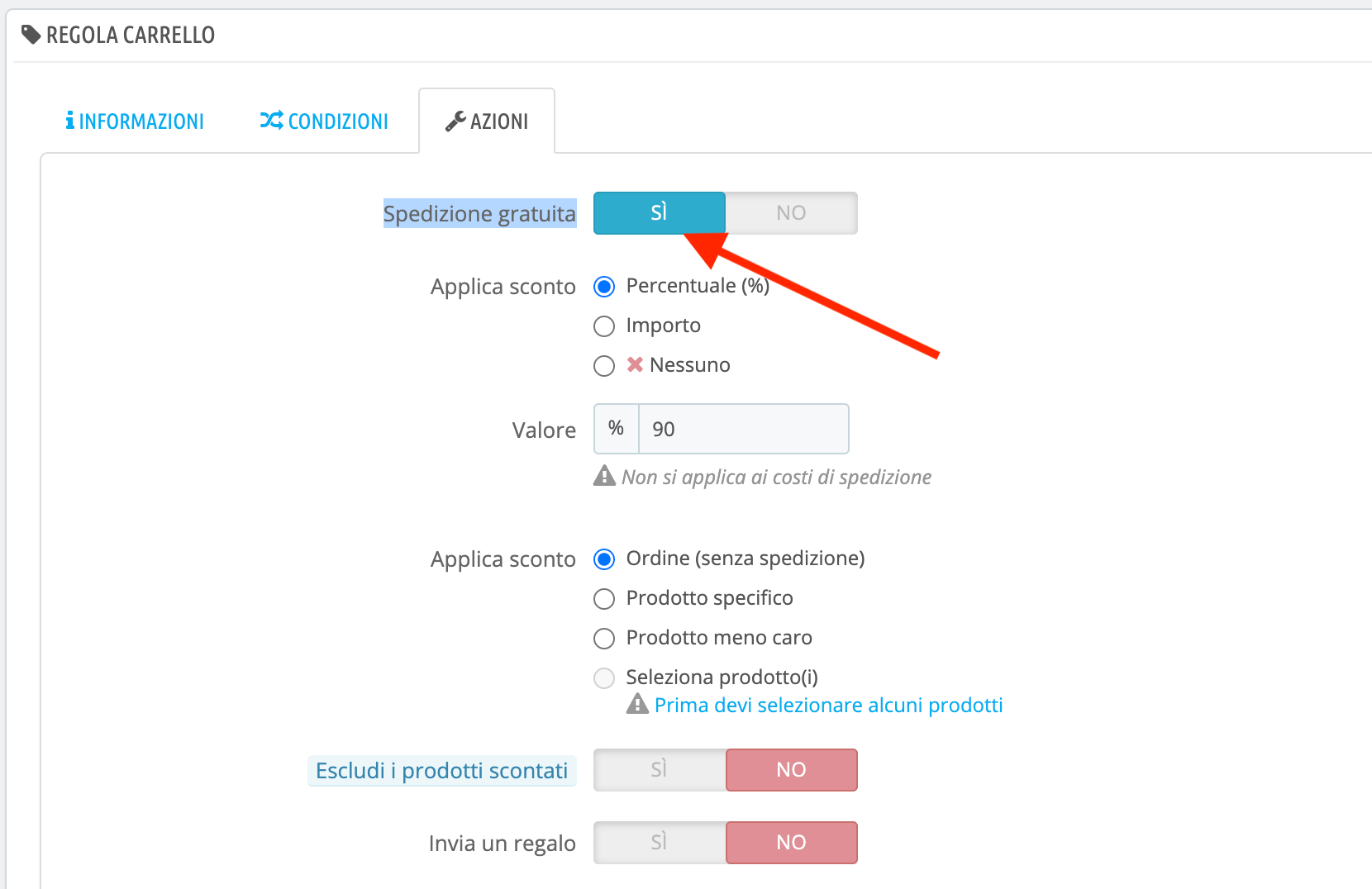Select Prodotto meno caro option
The width and height of the screenshot is (1372, 889).
[604, 639]
